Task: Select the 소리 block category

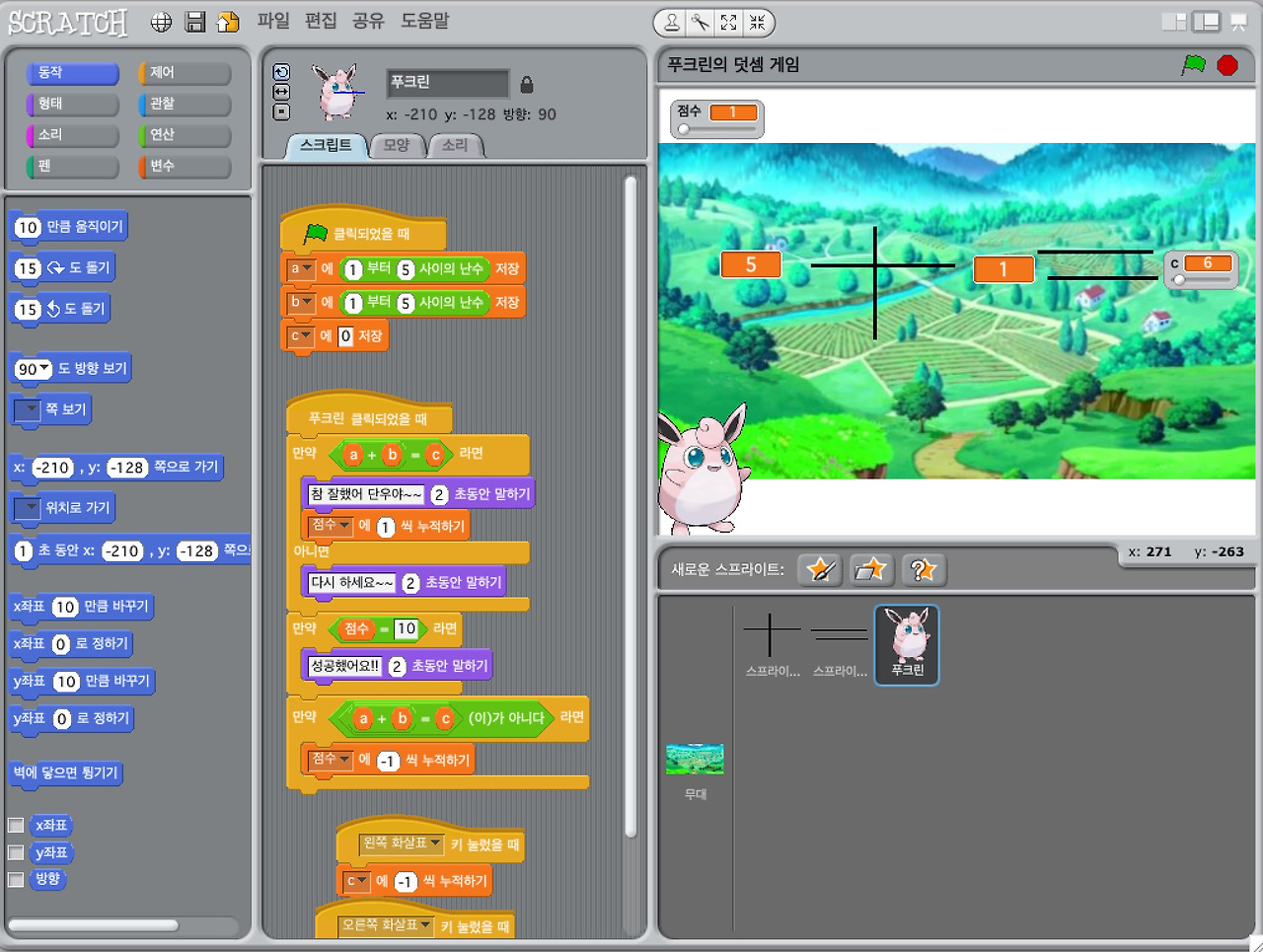Action: tap(73, 135)
